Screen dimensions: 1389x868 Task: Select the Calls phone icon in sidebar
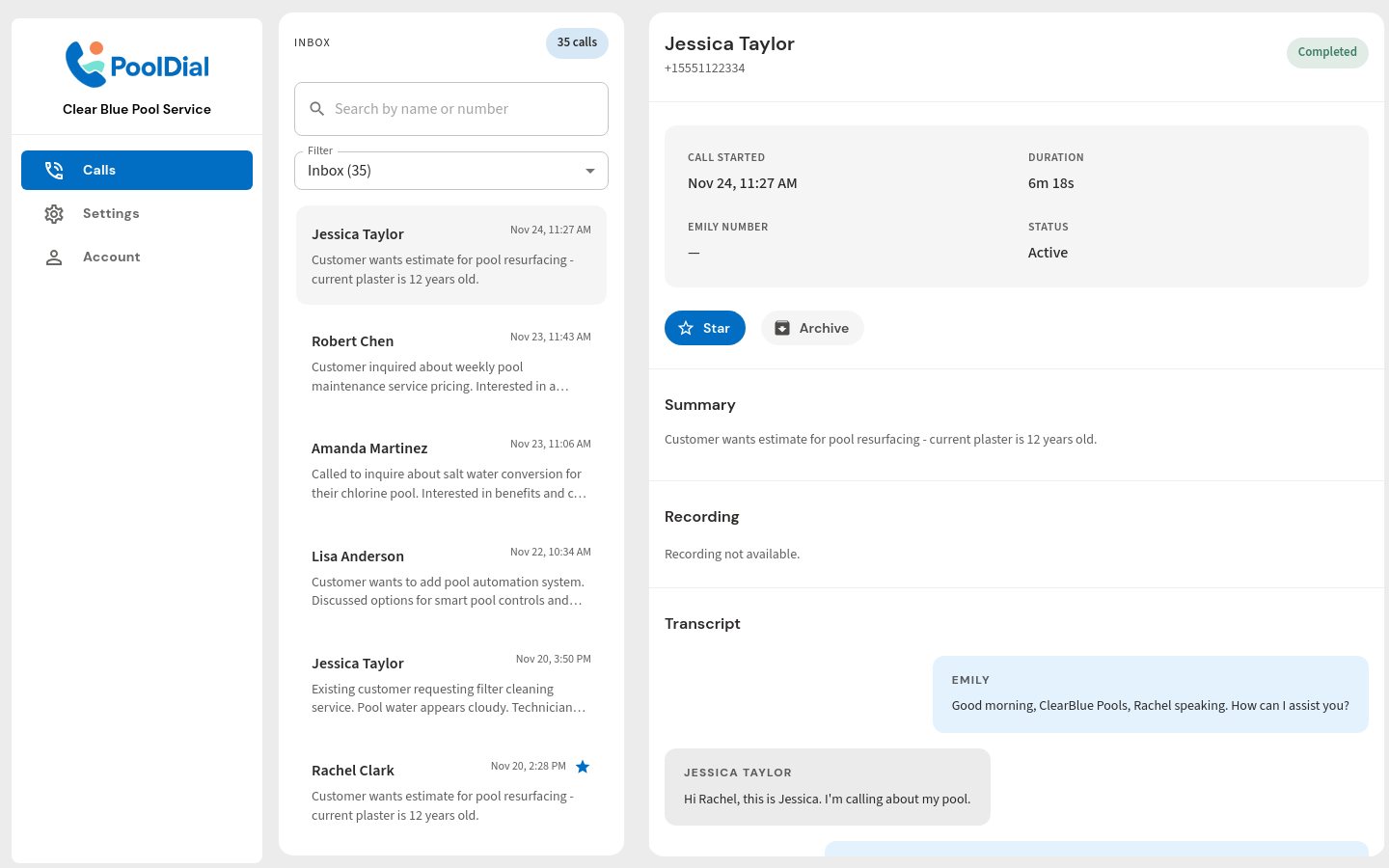(55, 170)
